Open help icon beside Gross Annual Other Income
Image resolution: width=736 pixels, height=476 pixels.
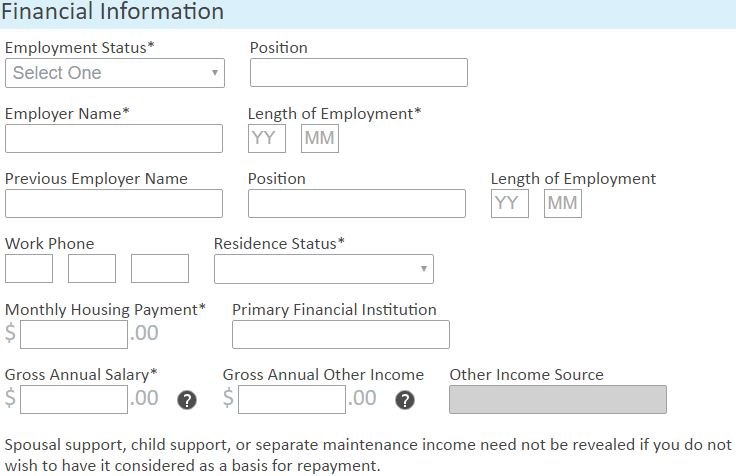405,400
